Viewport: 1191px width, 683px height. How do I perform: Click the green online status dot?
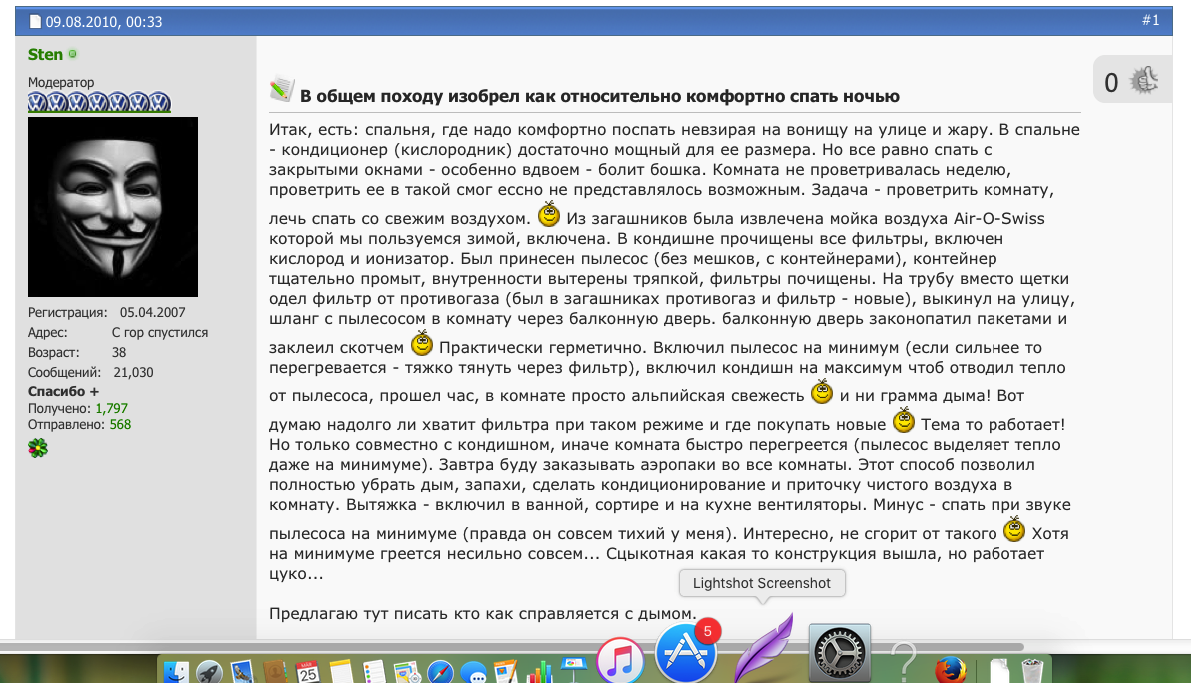[x=73, y=55]
